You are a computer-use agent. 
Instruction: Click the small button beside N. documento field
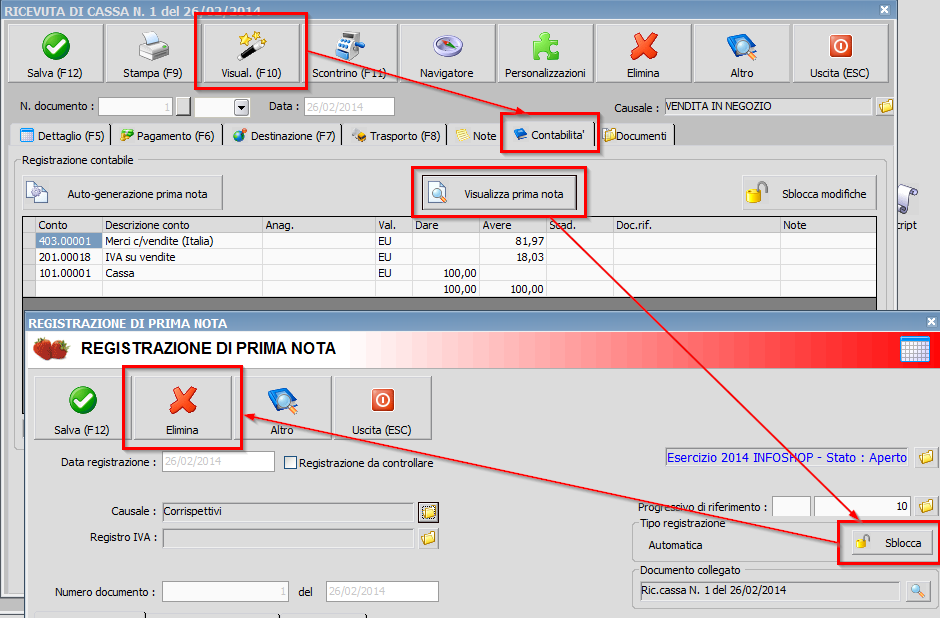click(x=183, y=107)
